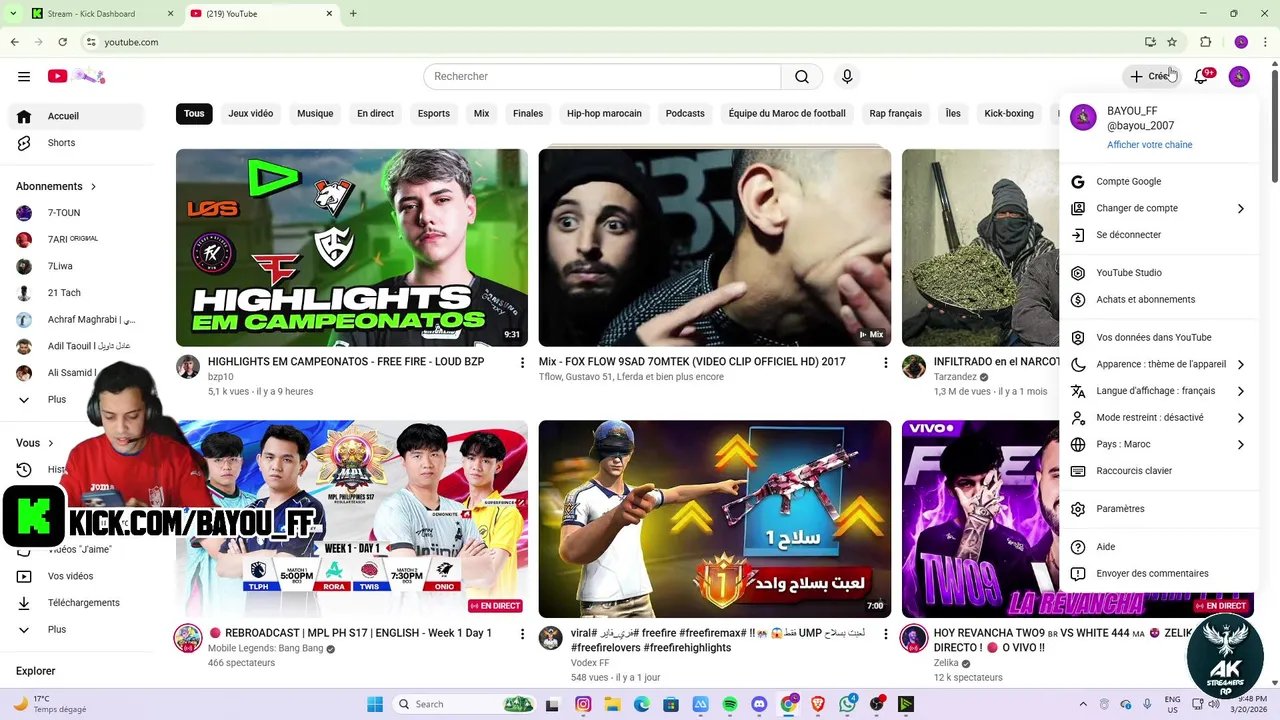Expand Changer de compte submenu

point(1160,209)
